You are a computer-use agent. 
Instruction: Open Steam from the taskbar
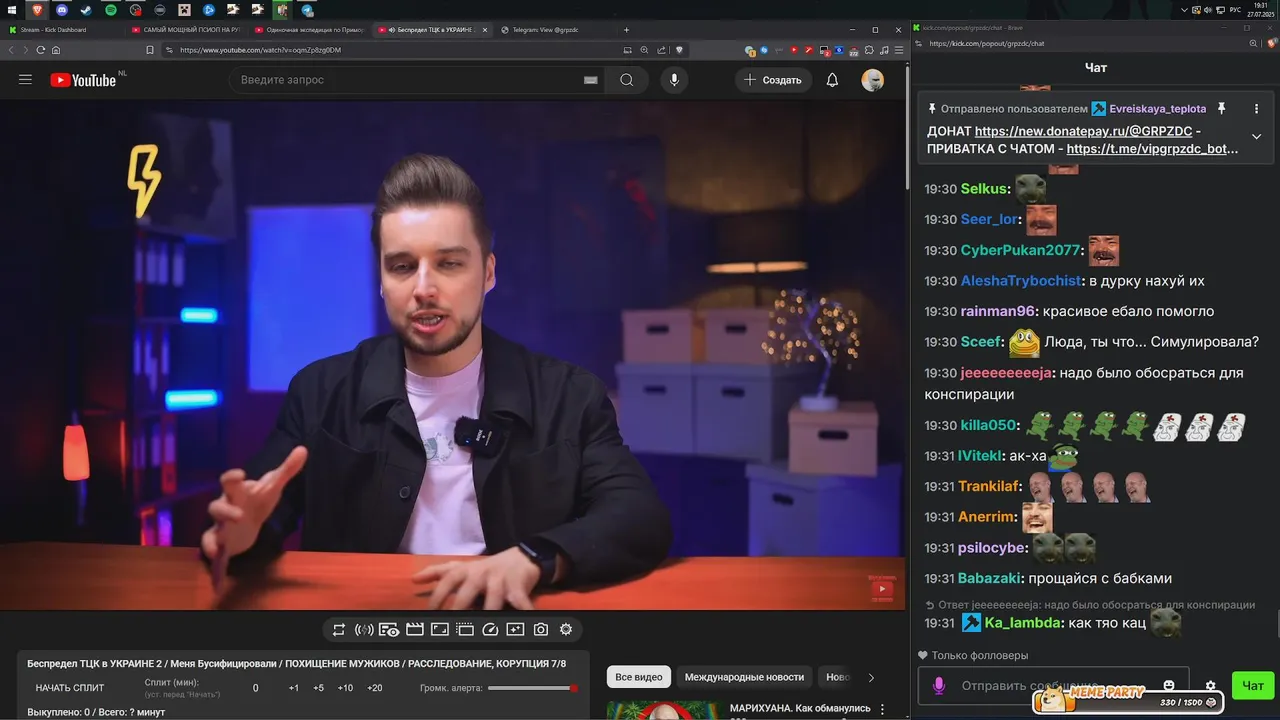(x=85, y=10)
